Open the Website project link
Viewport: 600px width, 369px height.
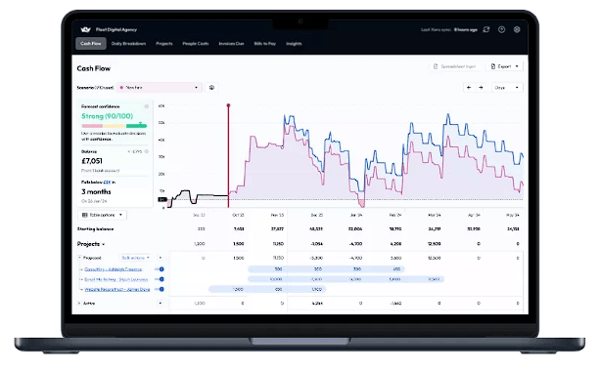[x=117, y=289]
